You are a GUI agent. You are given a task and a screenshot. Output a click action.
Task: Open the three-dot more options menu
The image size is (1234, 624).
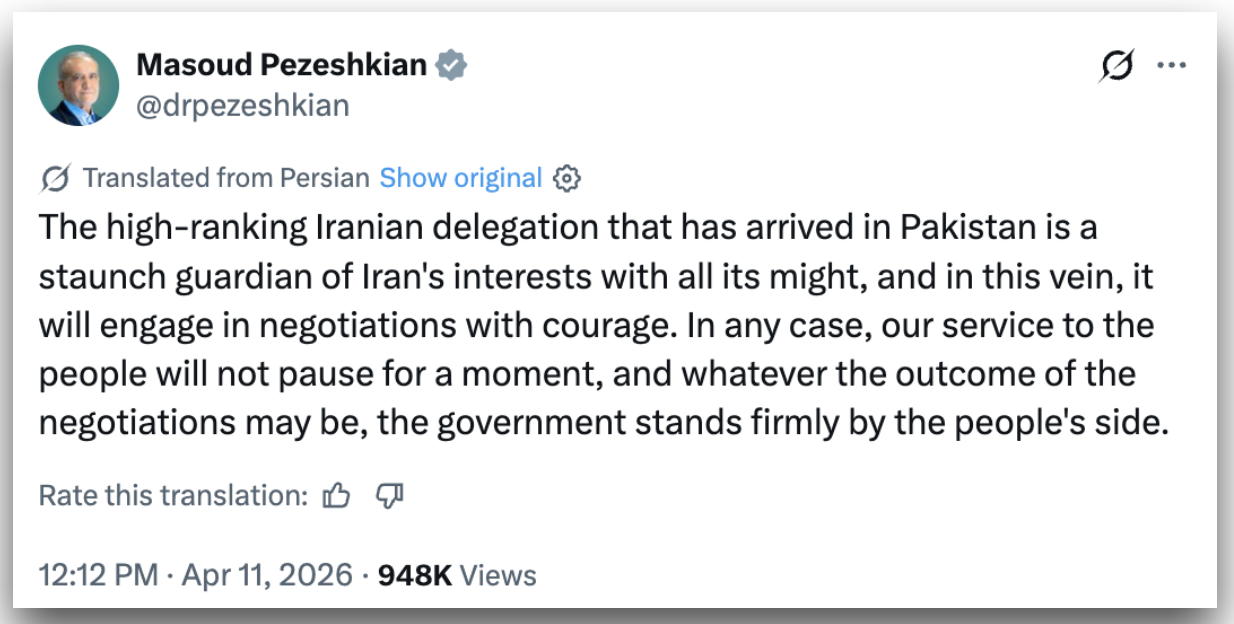[1171, 66]
